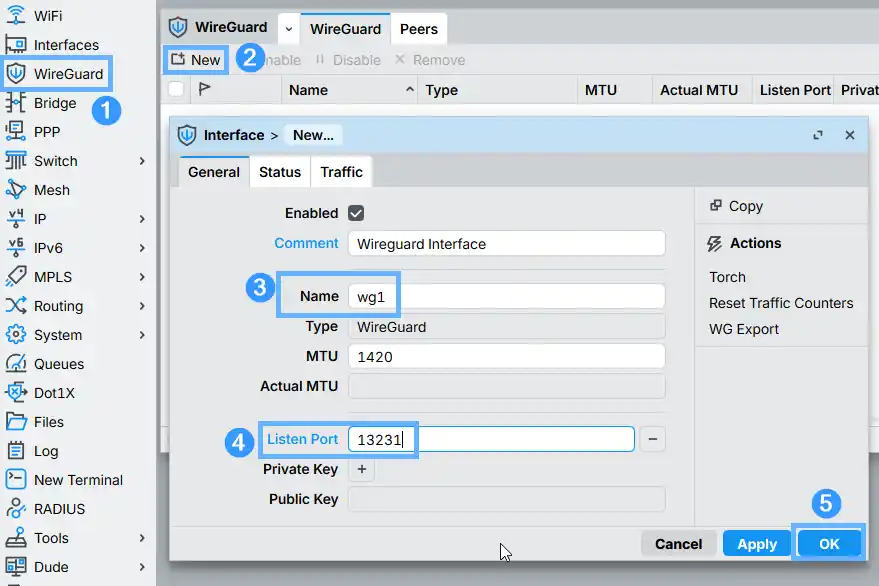The height and width of the screenshot is (586, 879).
Task: Click the WG Export action
Action: [744, 329]
